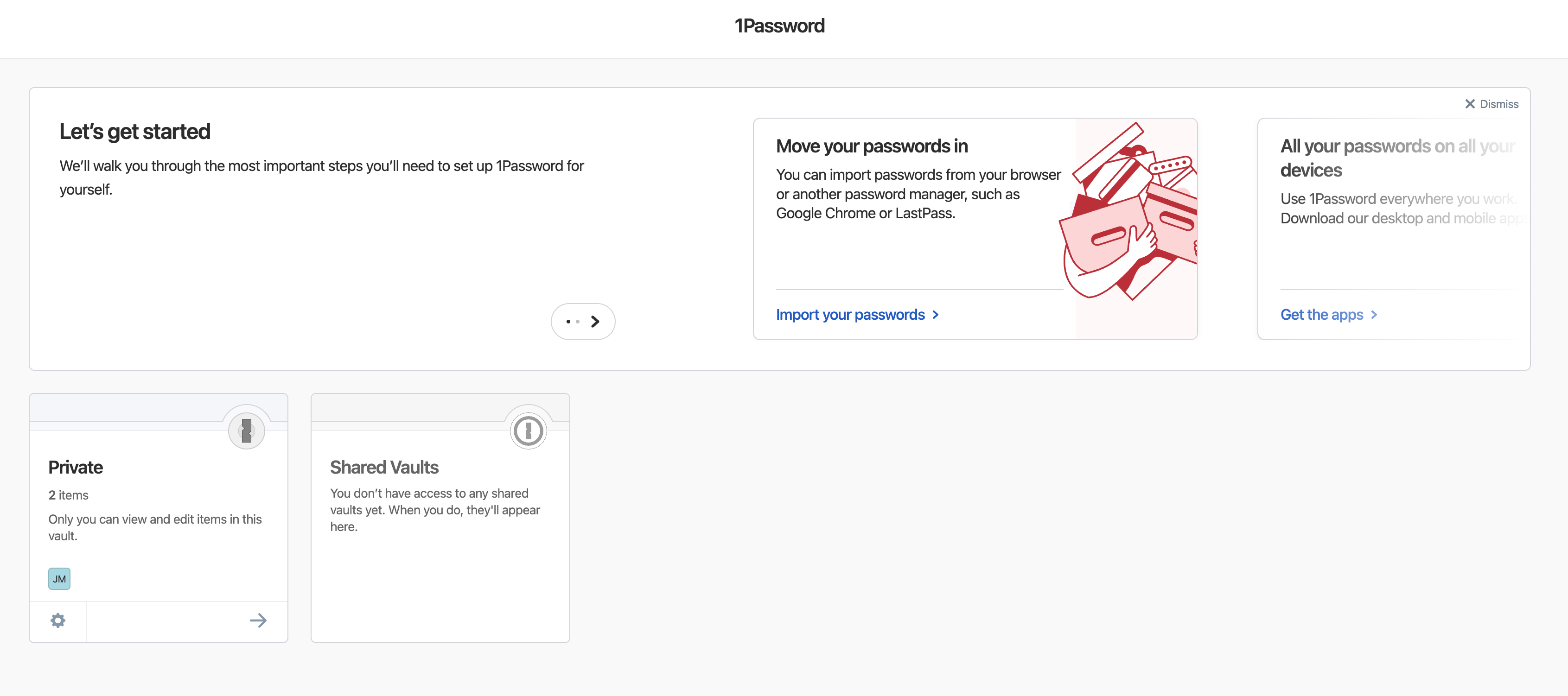
Task: Click the All your passwords on all your devices card
Action: point(1394,229)
